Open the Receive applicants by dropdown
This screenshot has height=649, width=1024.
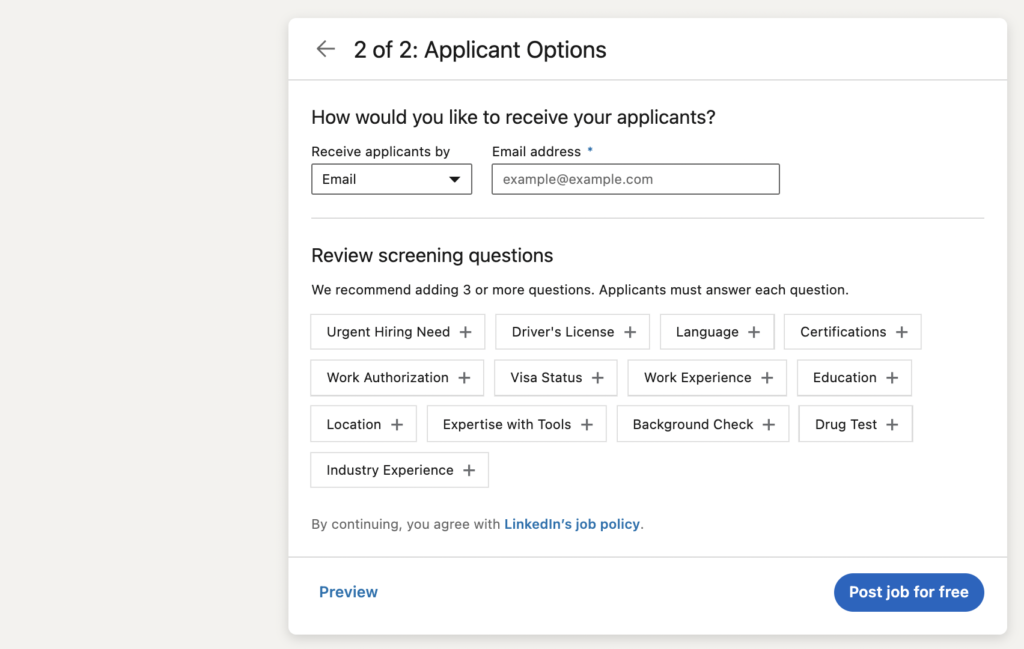pos(391,179)
